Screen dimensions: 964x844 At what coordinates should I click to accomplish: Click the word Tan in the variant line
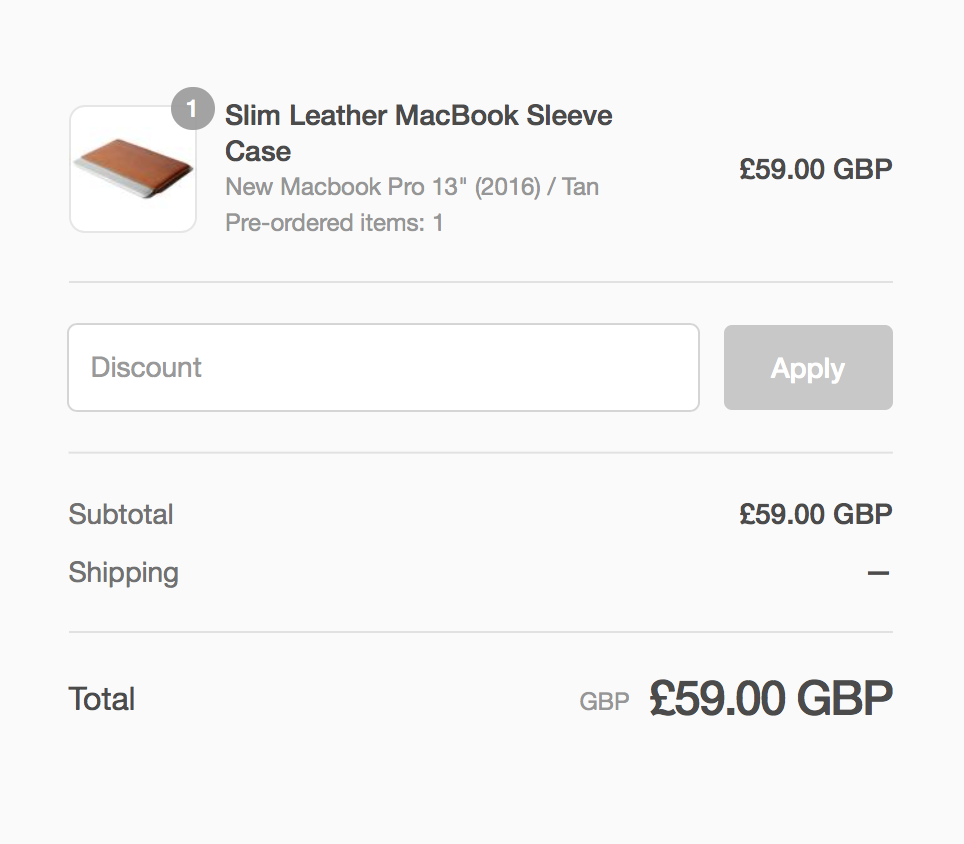pyautogui.click(x=581, y=187)
